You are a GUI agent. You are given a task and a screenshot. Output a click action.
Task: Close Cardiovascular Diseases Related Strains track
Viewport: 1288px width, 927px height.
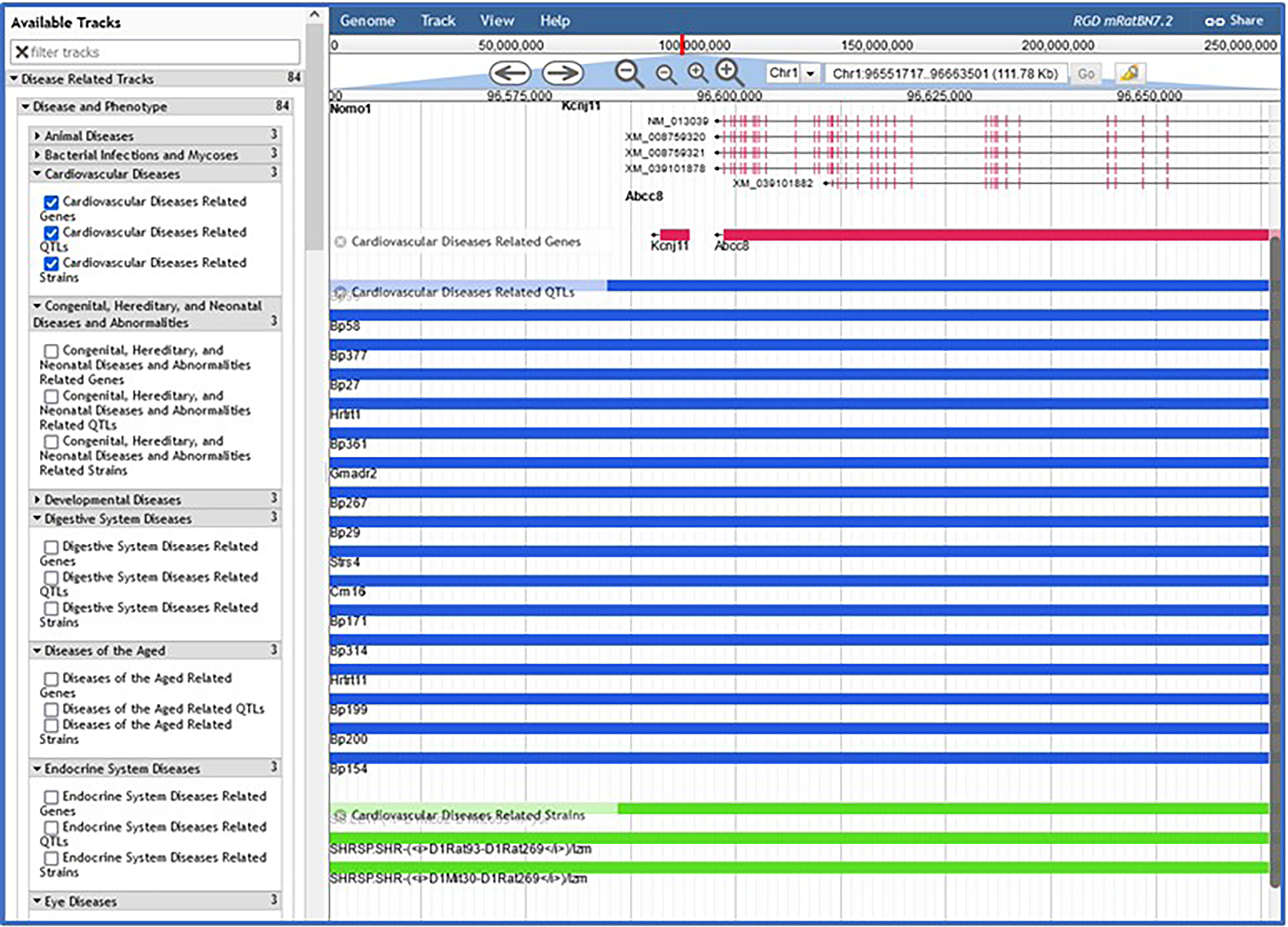[x=340, y=815]
